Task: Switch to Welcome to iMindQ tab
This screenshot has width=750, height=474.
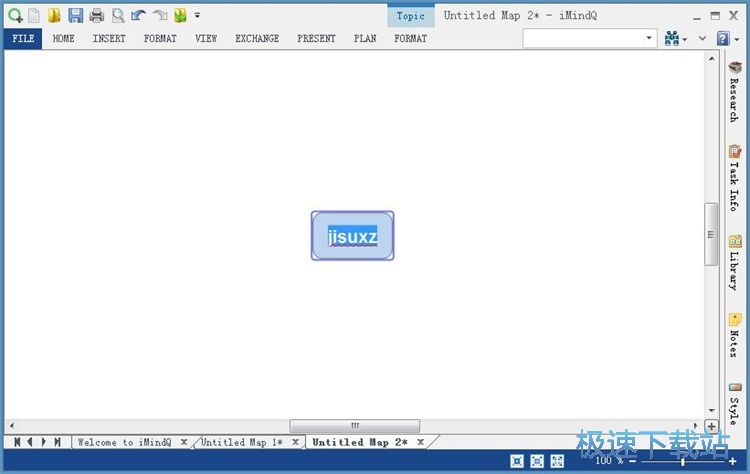Action: point(124,442)
